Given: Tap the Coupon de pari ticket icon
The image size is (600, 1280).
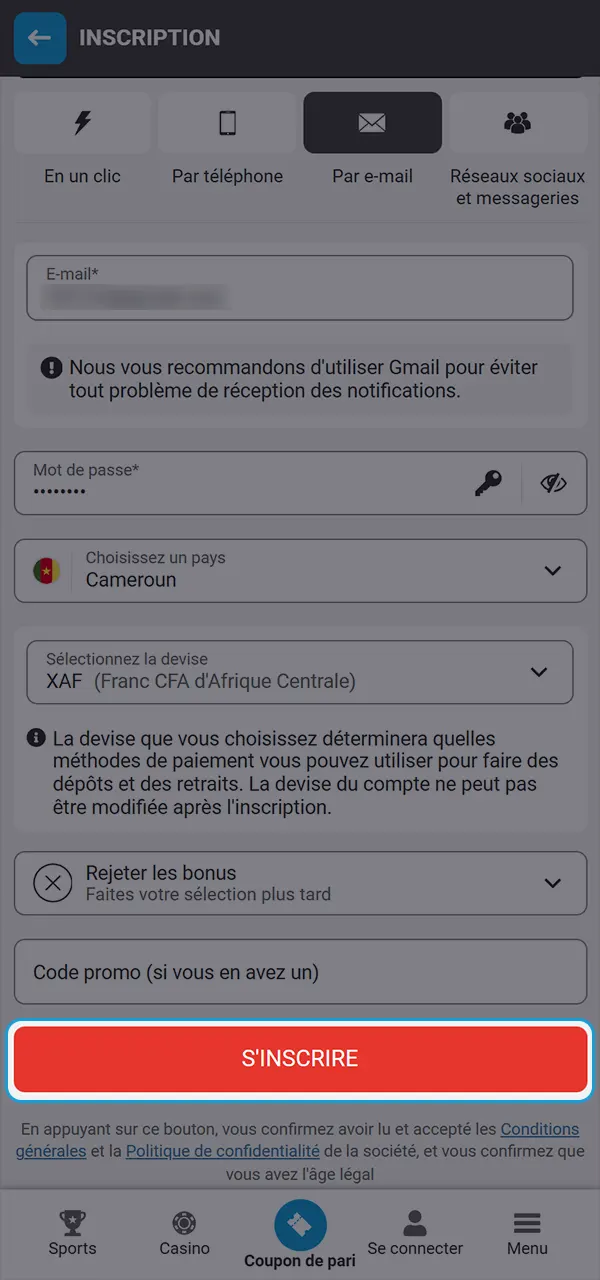Looking at the screenshot, I should coord(299,1223).
